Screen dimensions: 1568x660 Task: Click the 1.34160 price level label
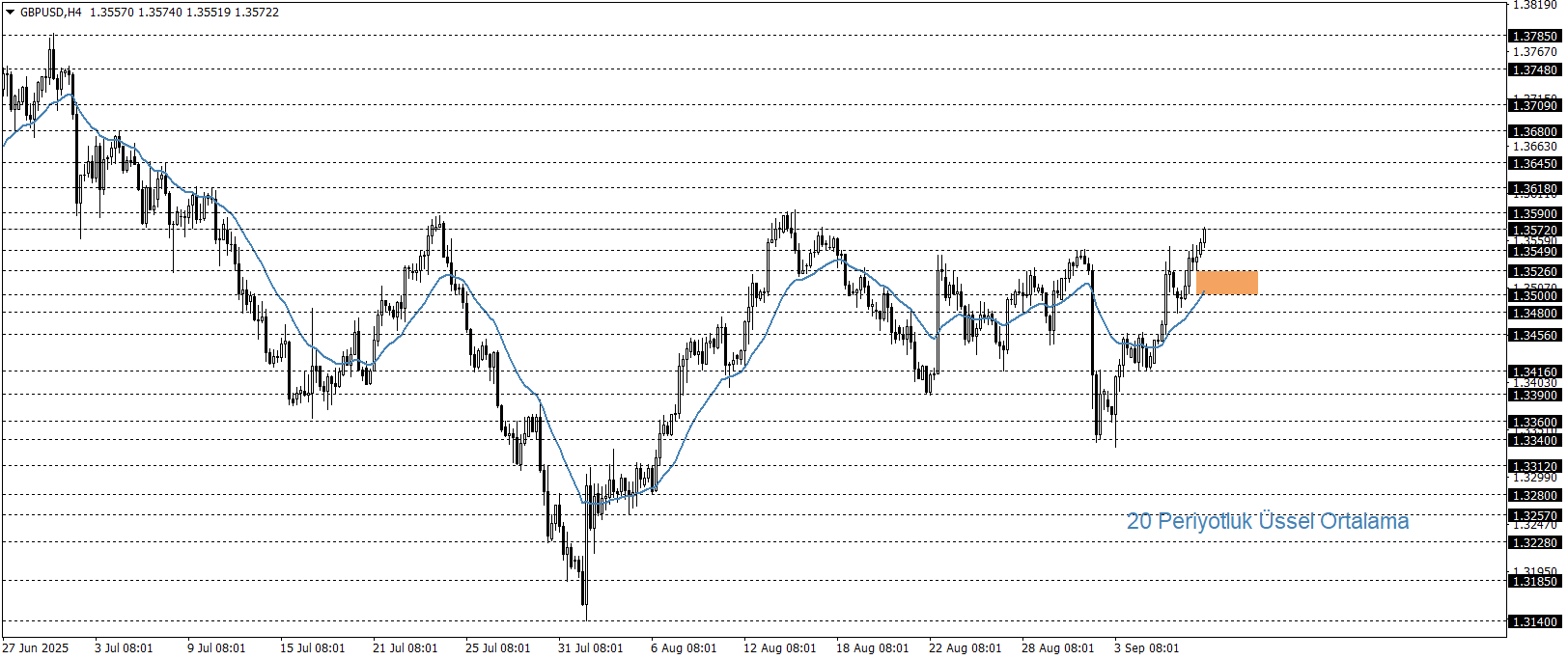[x=1534, y=371]
